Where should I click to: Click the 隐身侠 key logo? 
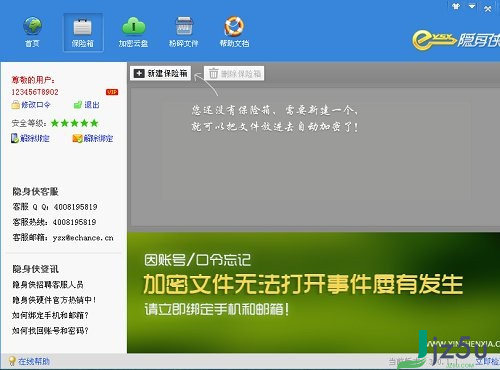coord(456,41)
